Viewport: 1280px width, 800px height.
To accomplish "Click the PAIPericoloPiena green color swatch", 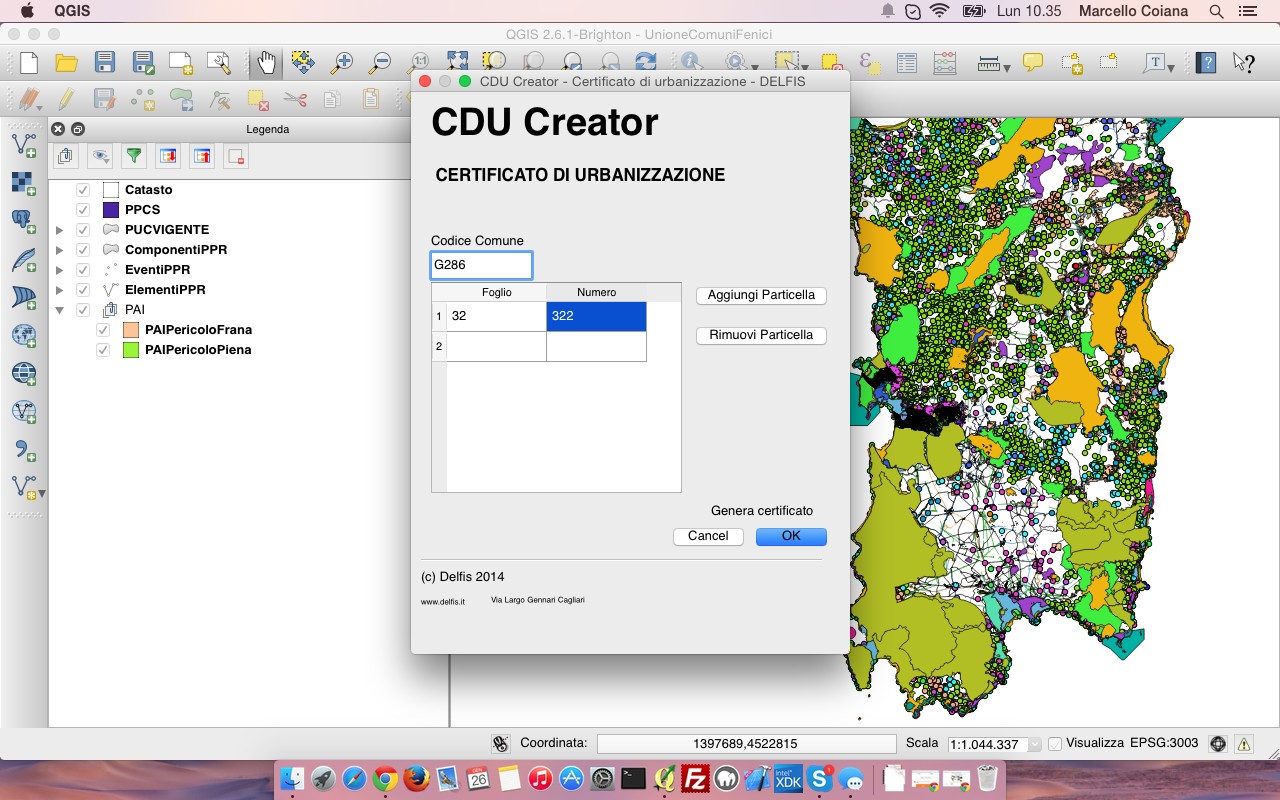I will [131, 350].
